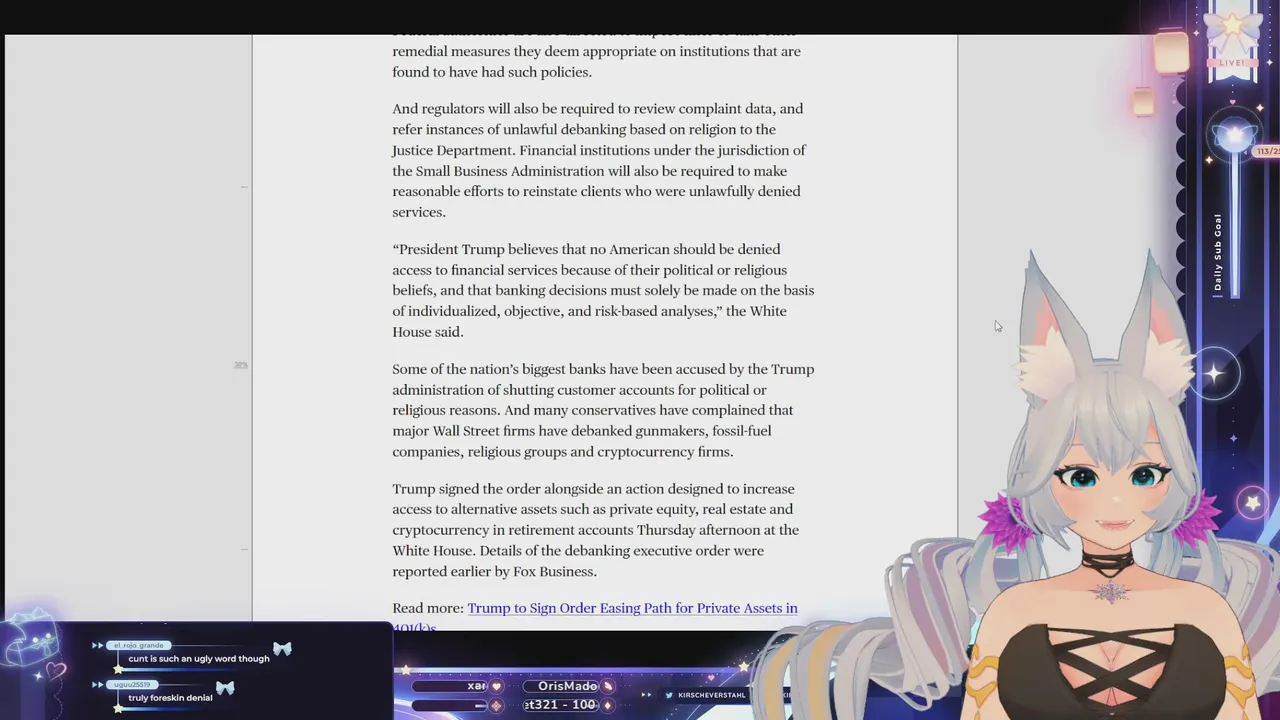
Task: Click the 'Read more:' label in the article
Action: click(428, 608)
